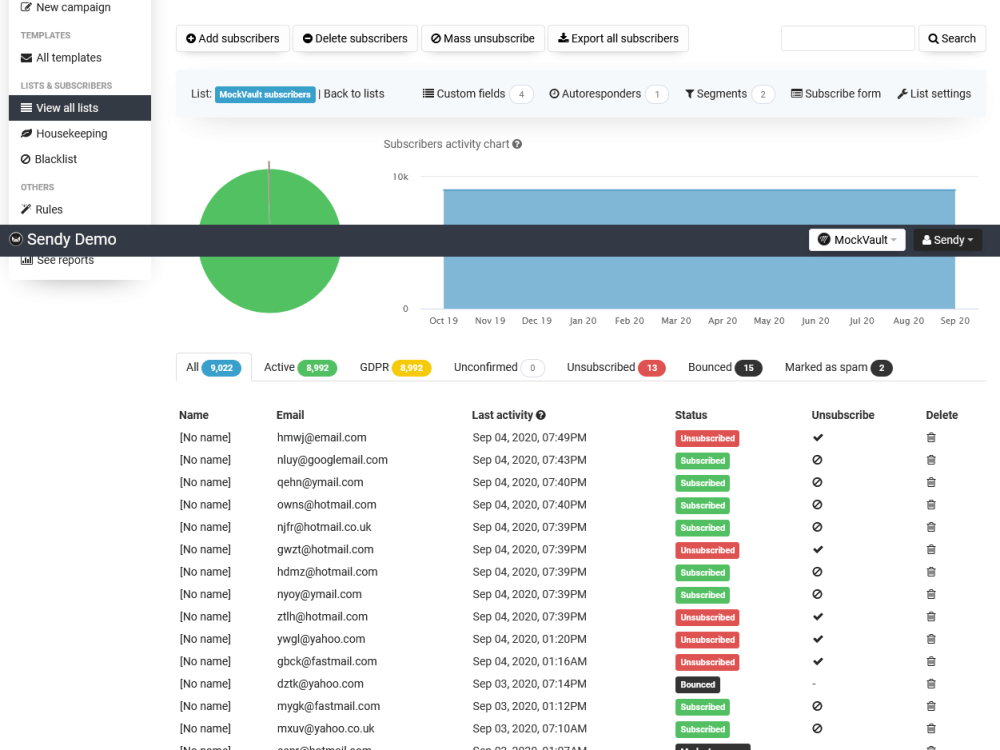Go Back to lists
Image resolution: width=1000 pixels, height=750 pixels.
354,94
